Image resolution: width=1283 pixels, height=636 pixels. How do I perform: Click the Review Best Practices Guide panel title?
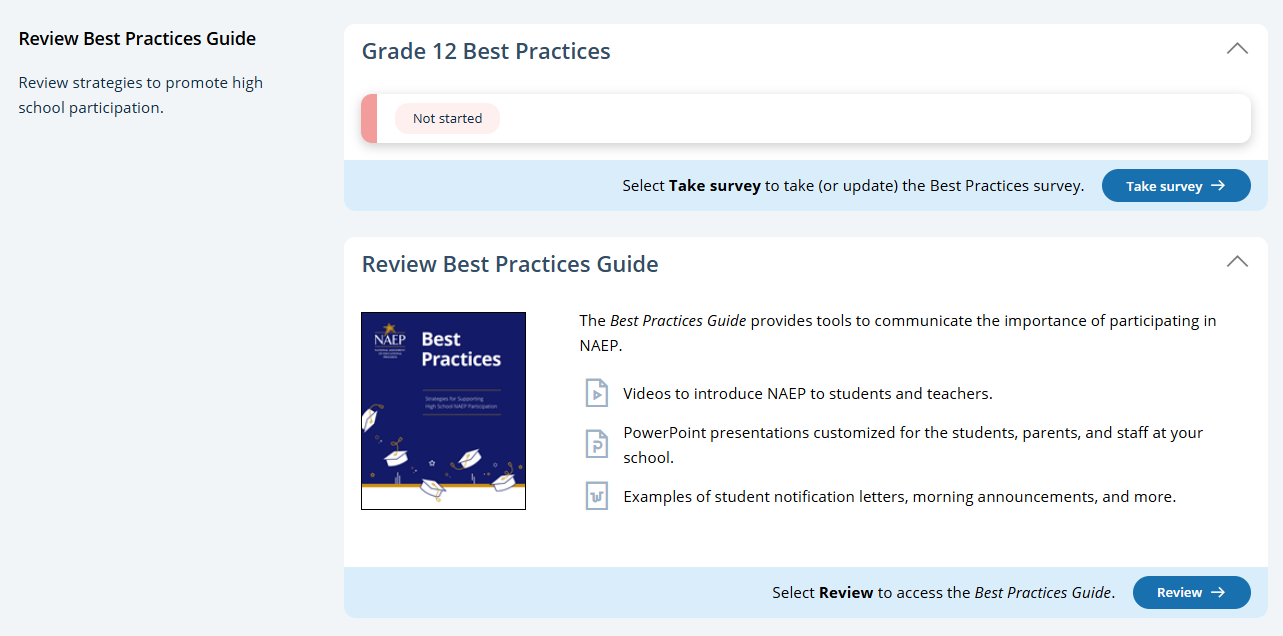[510, 264]
